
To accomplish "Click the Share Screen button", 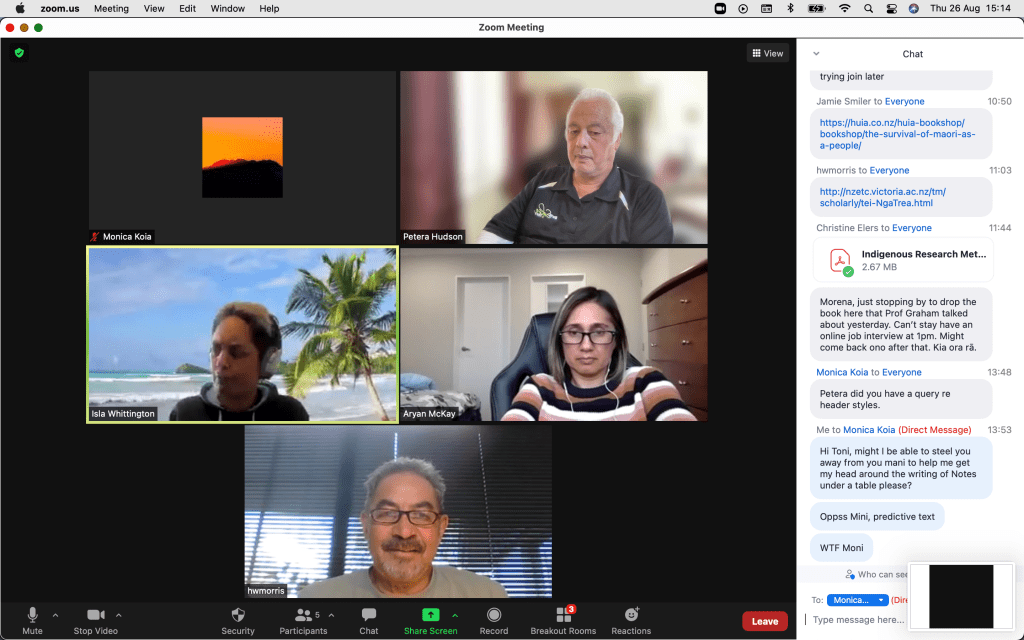I will coord(430,620).
